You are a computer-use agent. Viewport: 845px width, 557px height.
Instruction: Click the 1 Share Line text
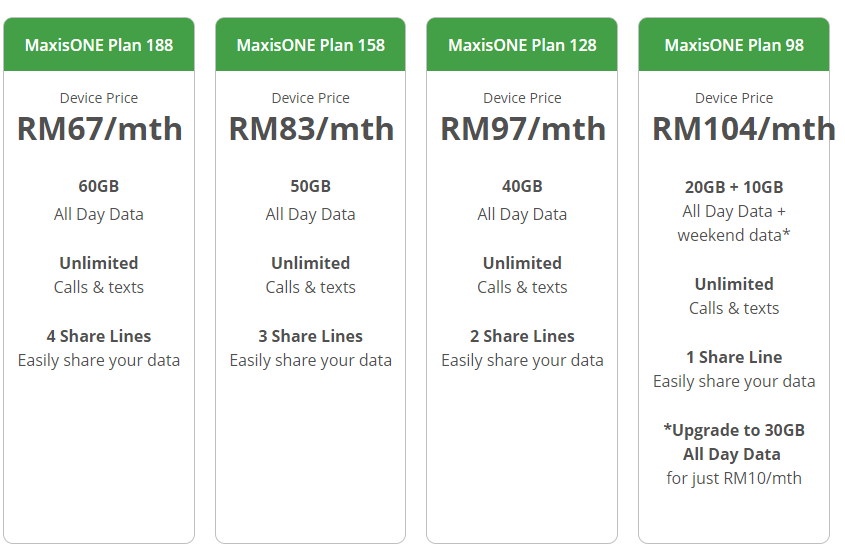tap(734, 357)
